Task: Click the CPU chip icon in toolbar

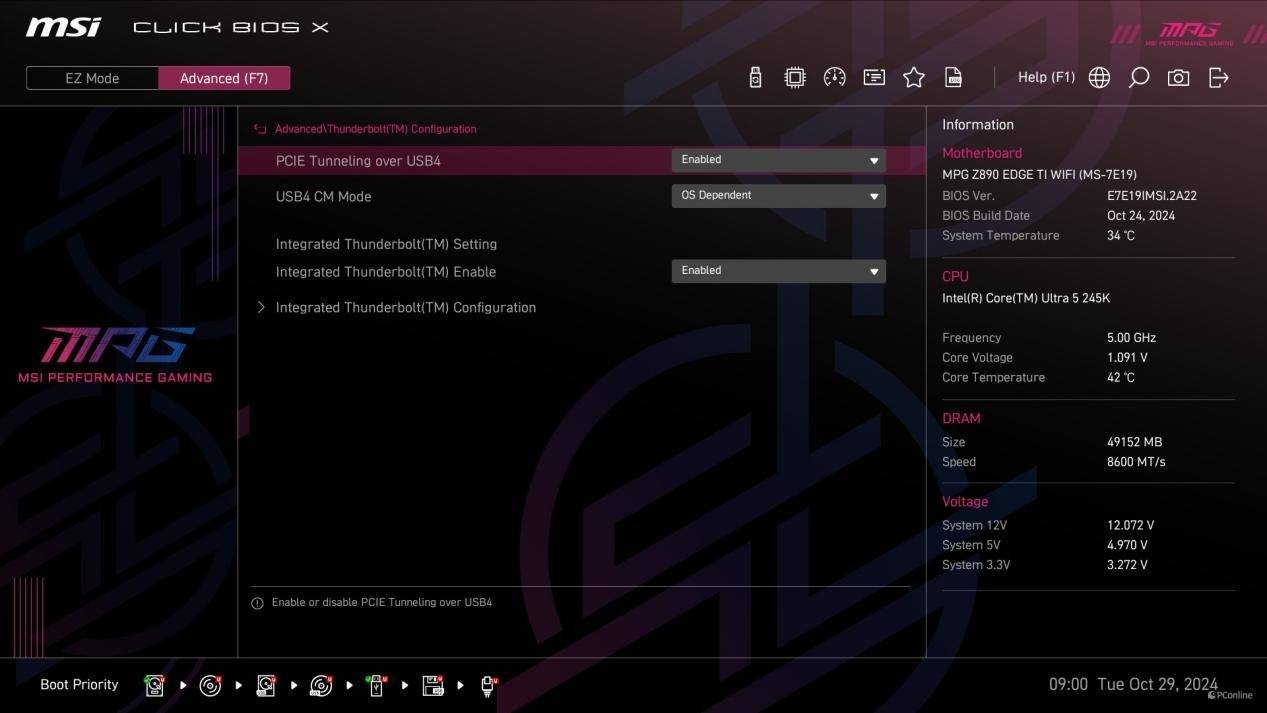Action: click(x=795, y=78)
